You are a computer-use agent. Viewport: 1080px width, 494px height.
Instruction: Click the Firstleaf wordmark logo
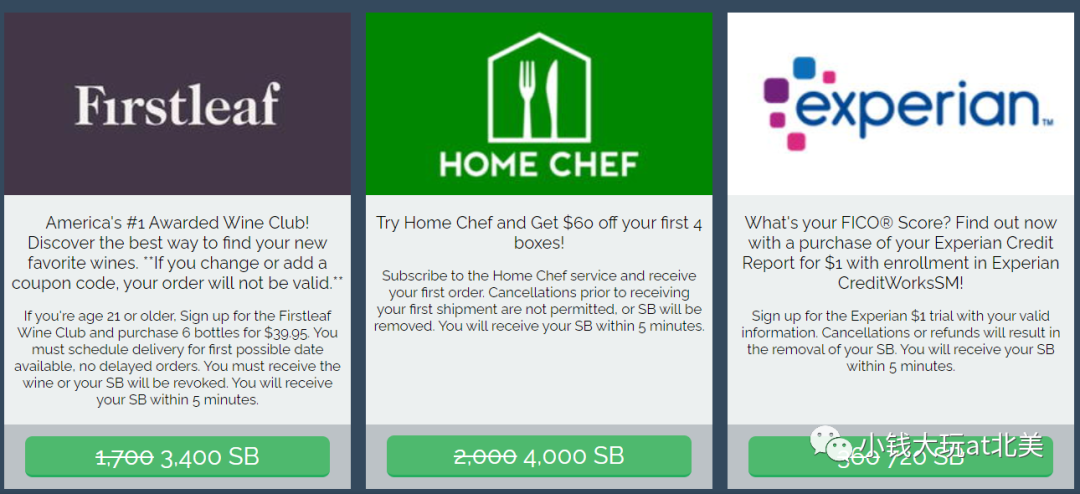[177, 105]
